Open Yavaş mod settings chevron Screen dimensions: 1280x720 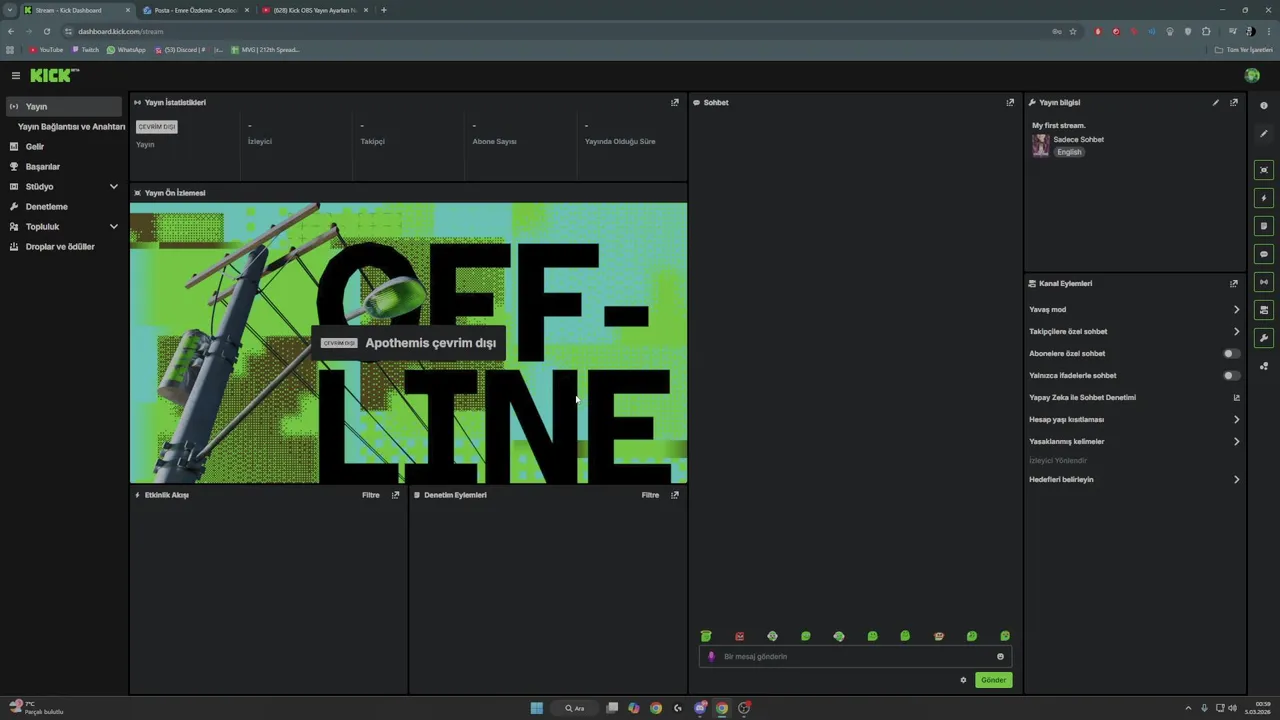pyautogui.click(x=1236, y=309)
